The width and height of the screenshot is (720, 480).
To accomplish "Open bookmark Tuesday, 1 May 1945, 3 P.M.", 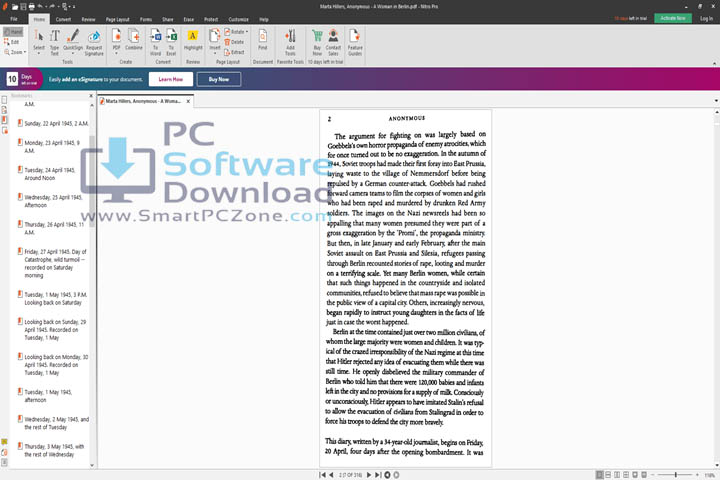I will 52,298.
